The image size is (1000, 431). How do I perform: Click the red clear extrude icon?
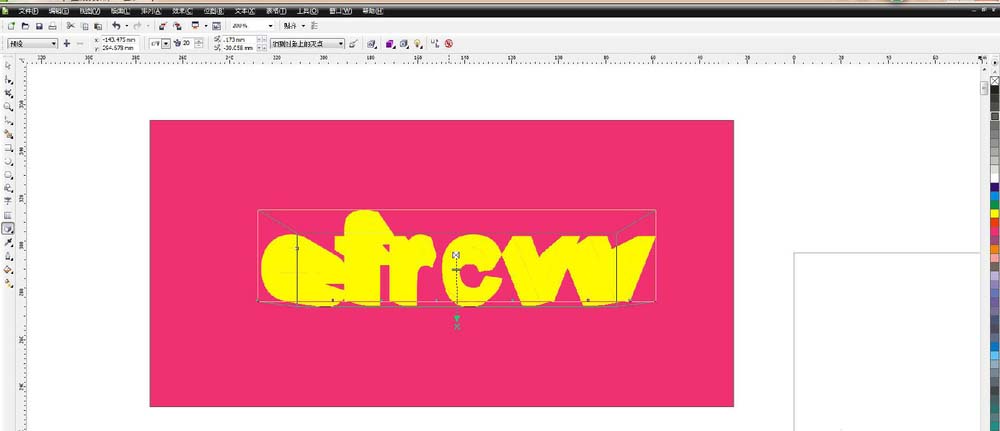pos(449,44)
